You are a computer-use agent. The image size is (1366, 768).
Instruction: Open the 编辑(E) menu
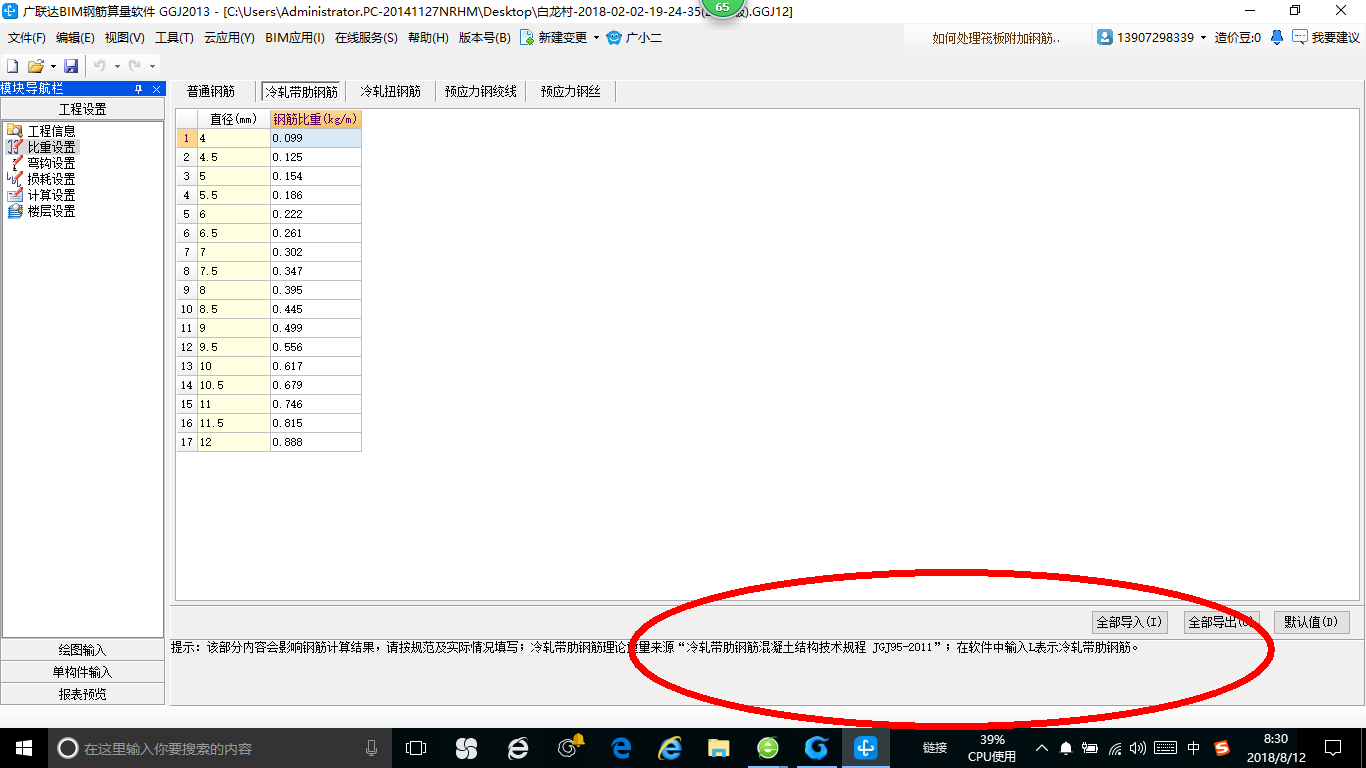coord(75,38)
